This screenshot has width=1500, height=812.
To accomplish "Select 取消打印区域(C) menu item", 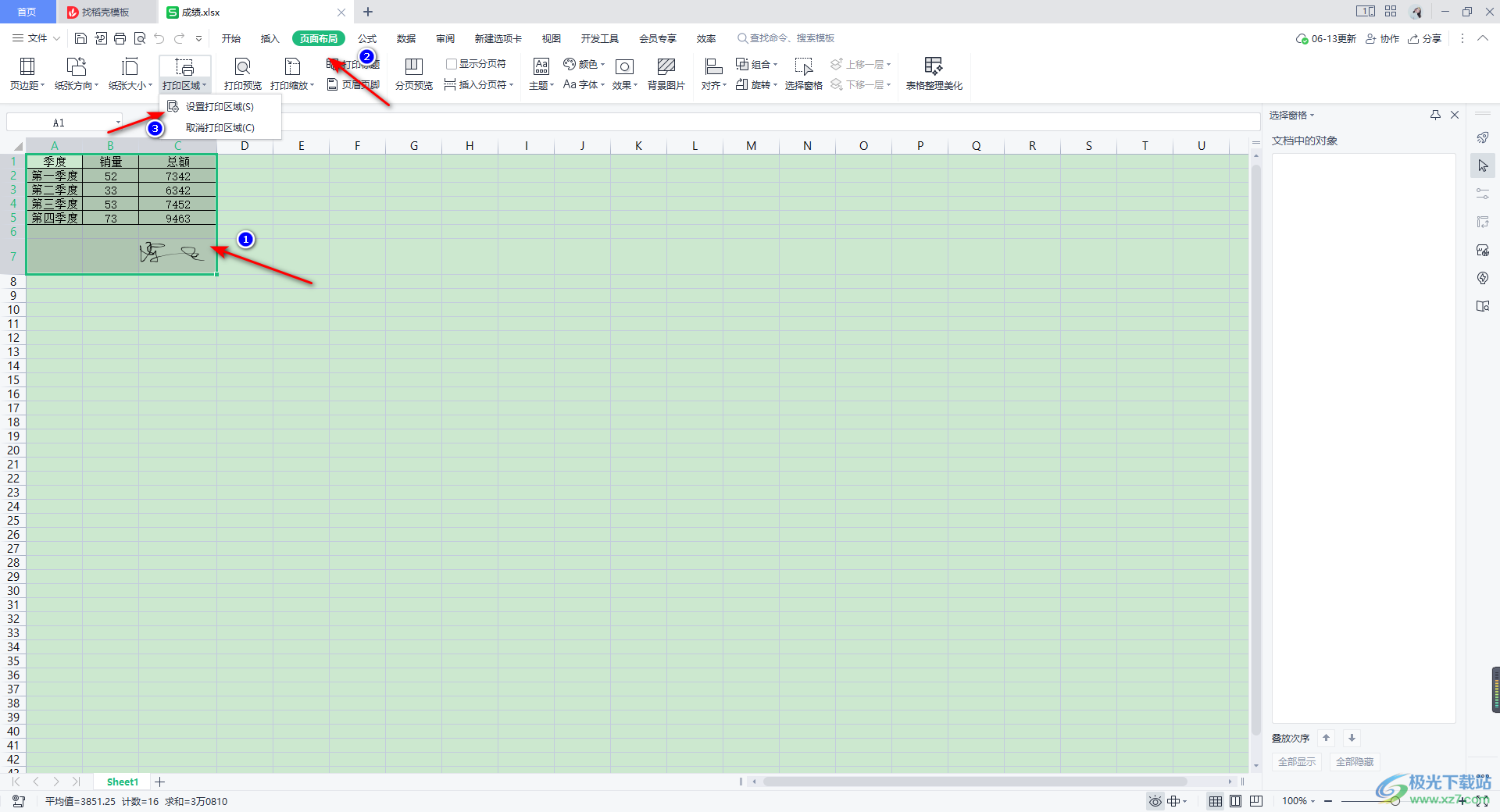I will pos(220,128).
